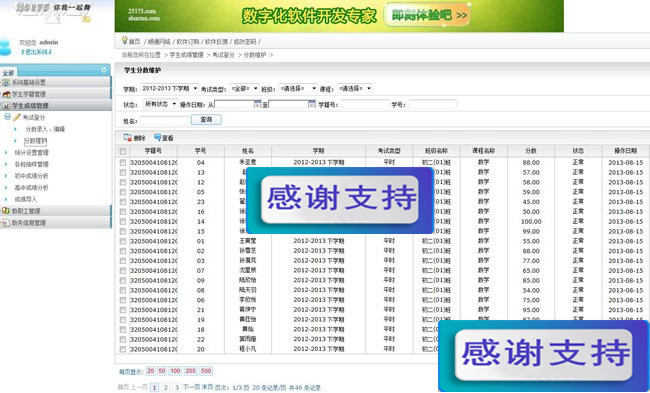Open the end date calendar picker

pos(312,104)
